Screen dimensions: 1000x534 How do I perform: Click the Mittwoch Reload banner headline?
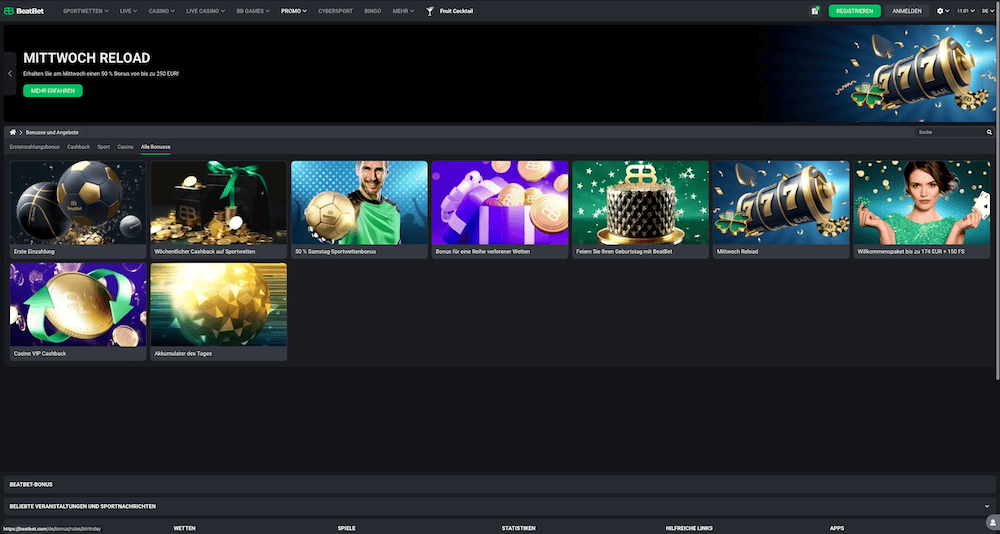87,58
